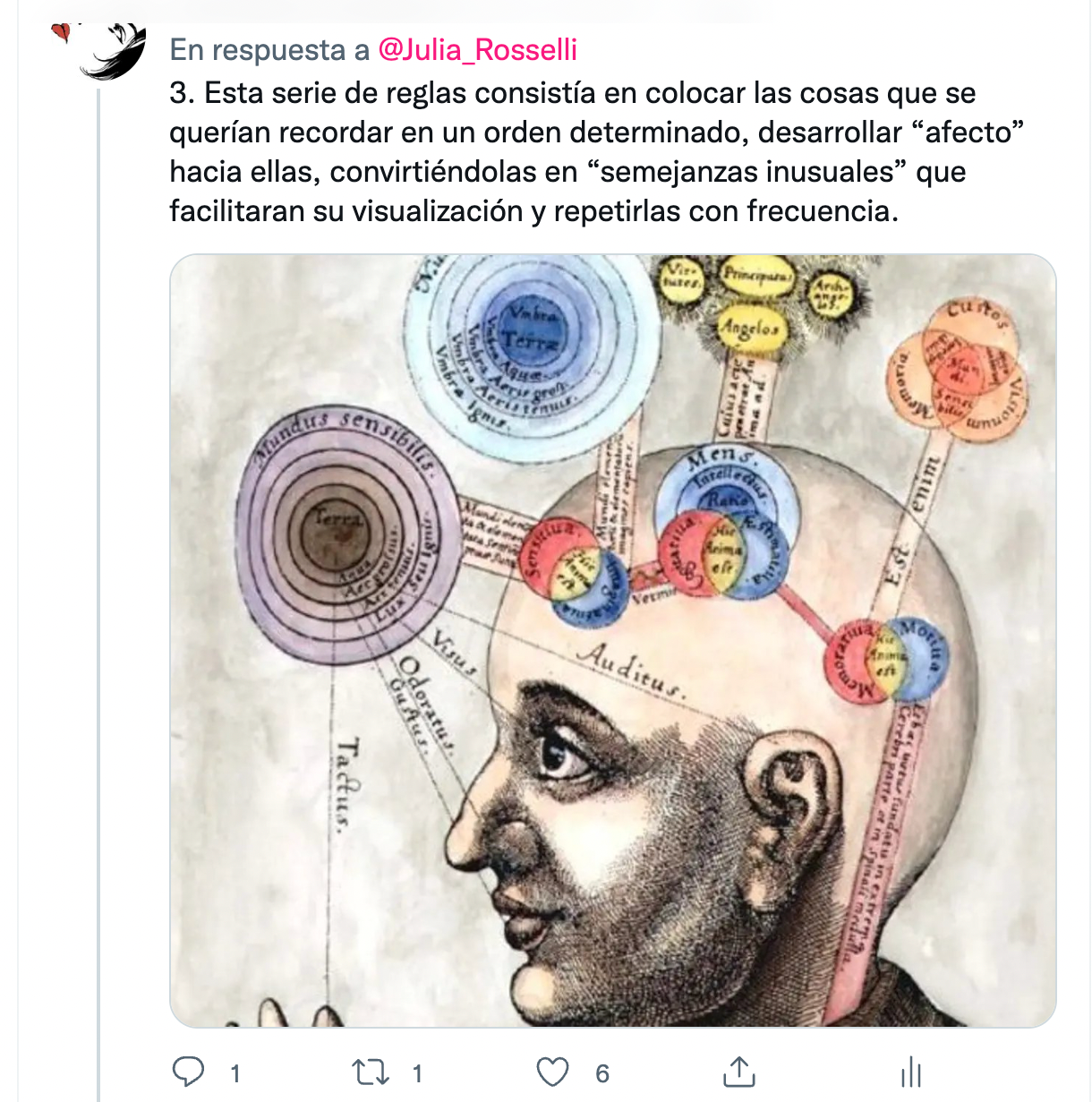
Task: Click the orange 'Custos' circles in image
Action: point(958,369)
